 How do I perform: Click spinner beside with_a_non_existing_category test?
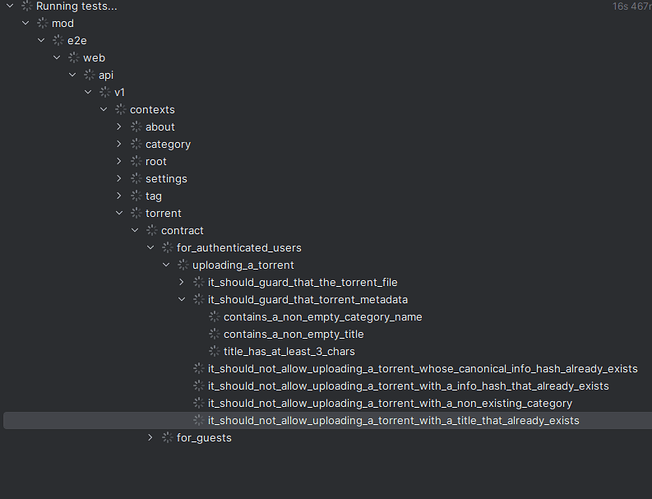click(199, 403)
